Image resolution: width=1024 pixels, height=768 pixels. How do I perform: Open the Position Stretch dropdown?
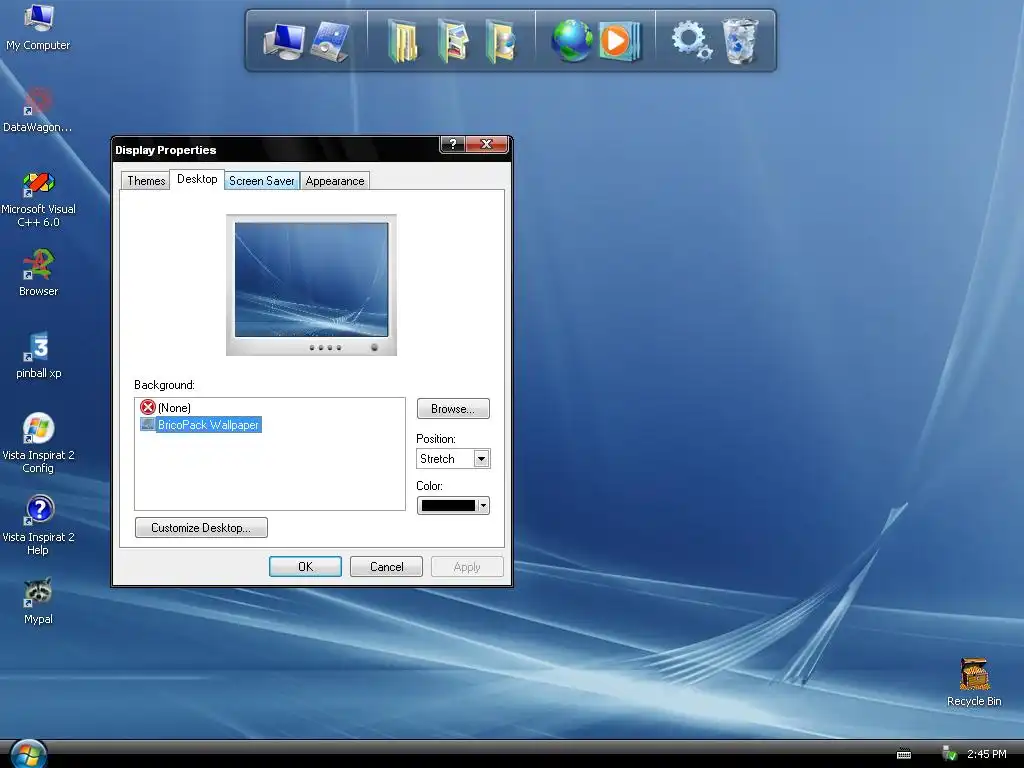453,458
